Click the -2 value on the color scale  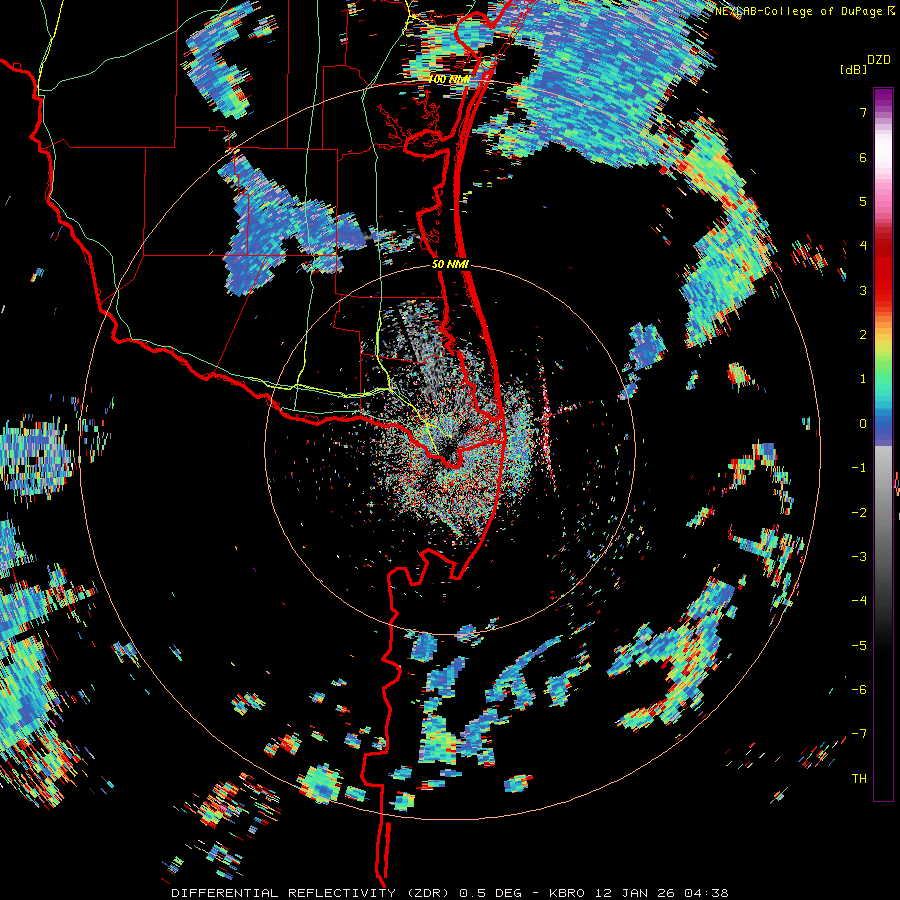pos(859,513)
